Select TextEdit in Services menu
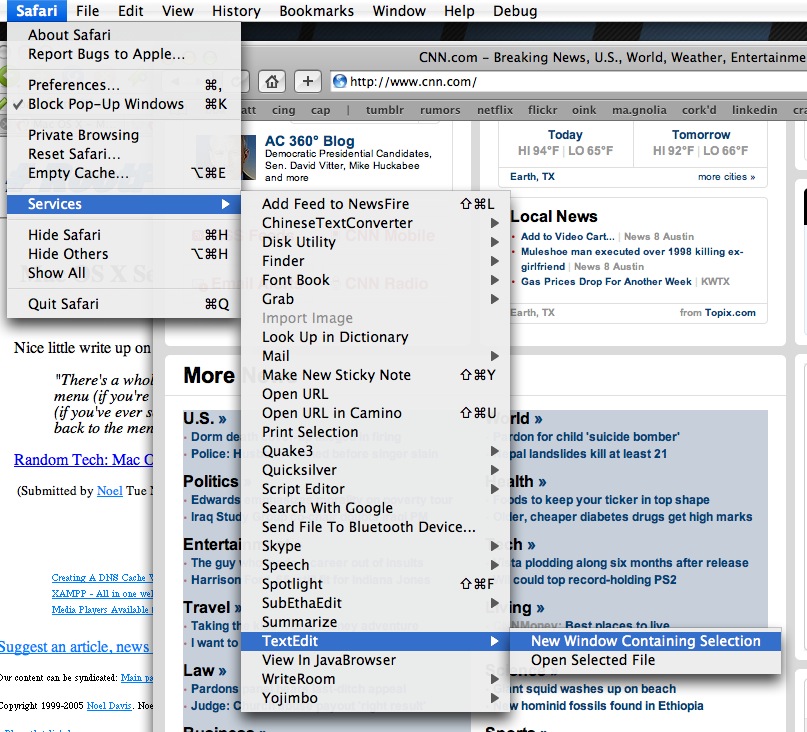The image size is (807, 732). click(375, 641)
